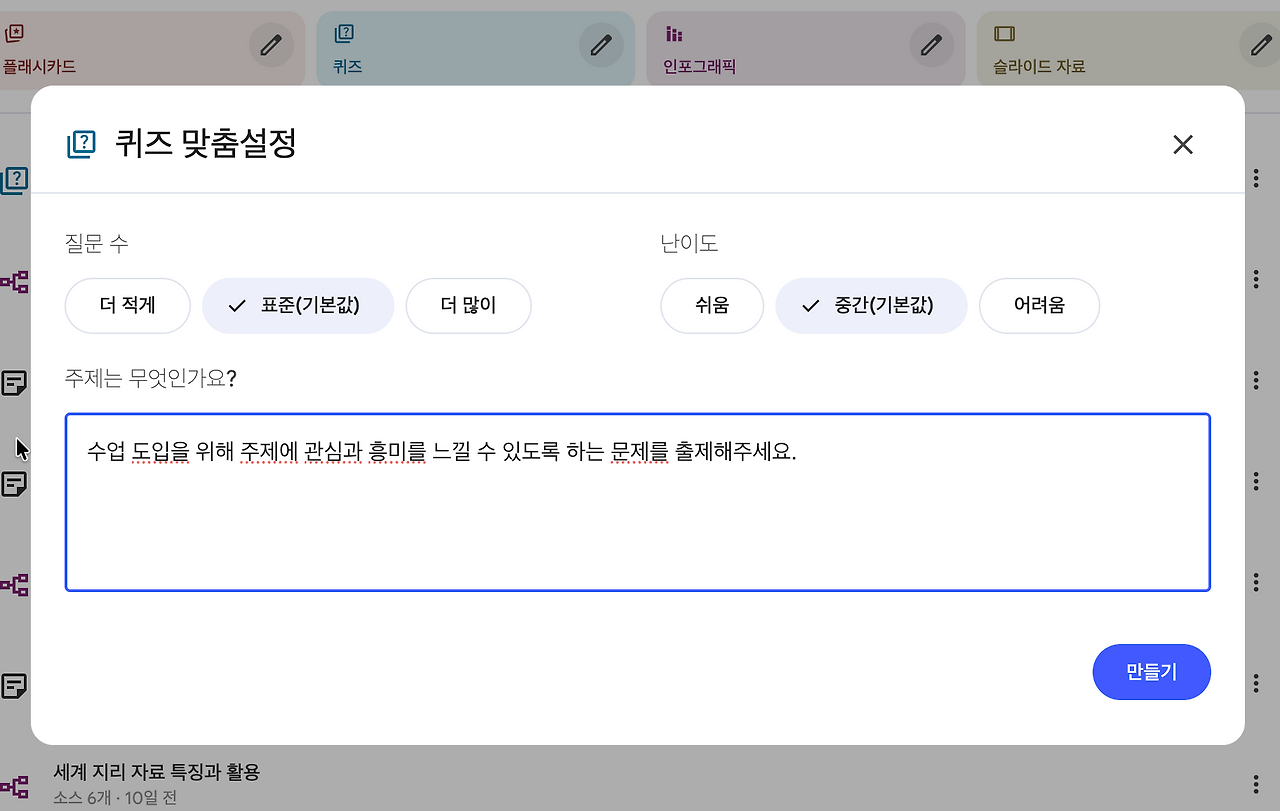Choose 중간(기본값) difficulty level
Viewport: 1280px width, 811px height.
871,305
